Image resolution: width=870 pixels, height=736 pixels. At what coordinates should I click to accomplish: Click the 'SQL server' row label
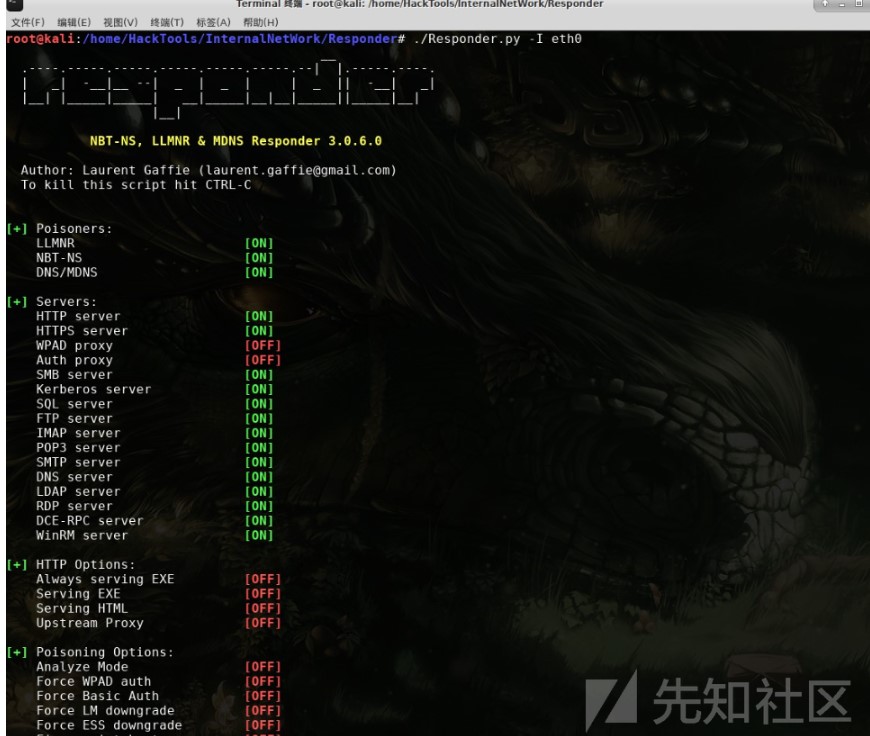point(74,404)
